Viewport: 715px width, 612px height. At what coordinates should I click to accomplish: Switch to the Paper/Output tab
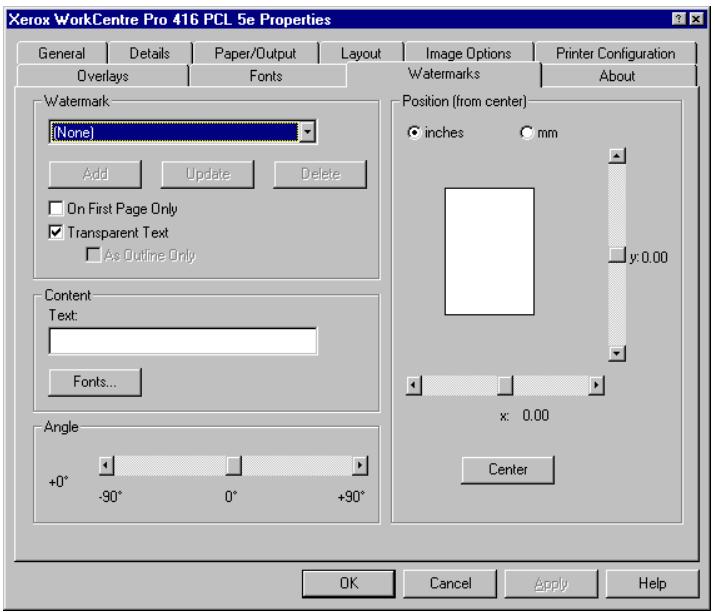[x=253, y=54]
